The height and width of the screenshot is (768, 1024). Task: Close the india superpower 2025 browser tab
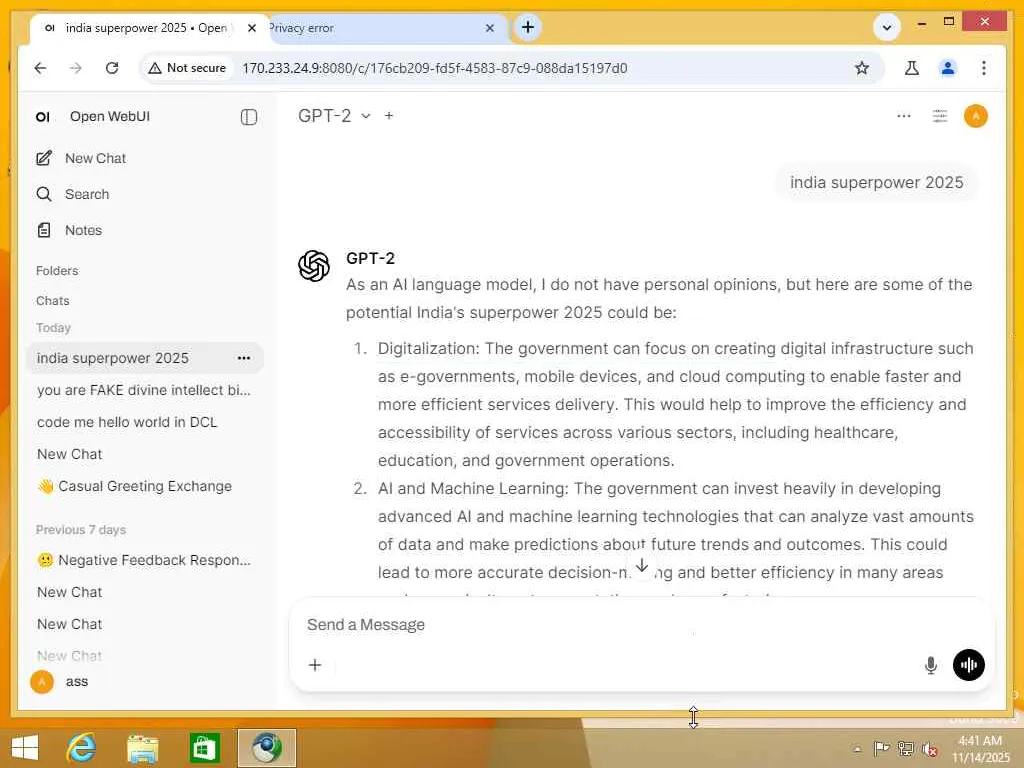click(251, 28)
